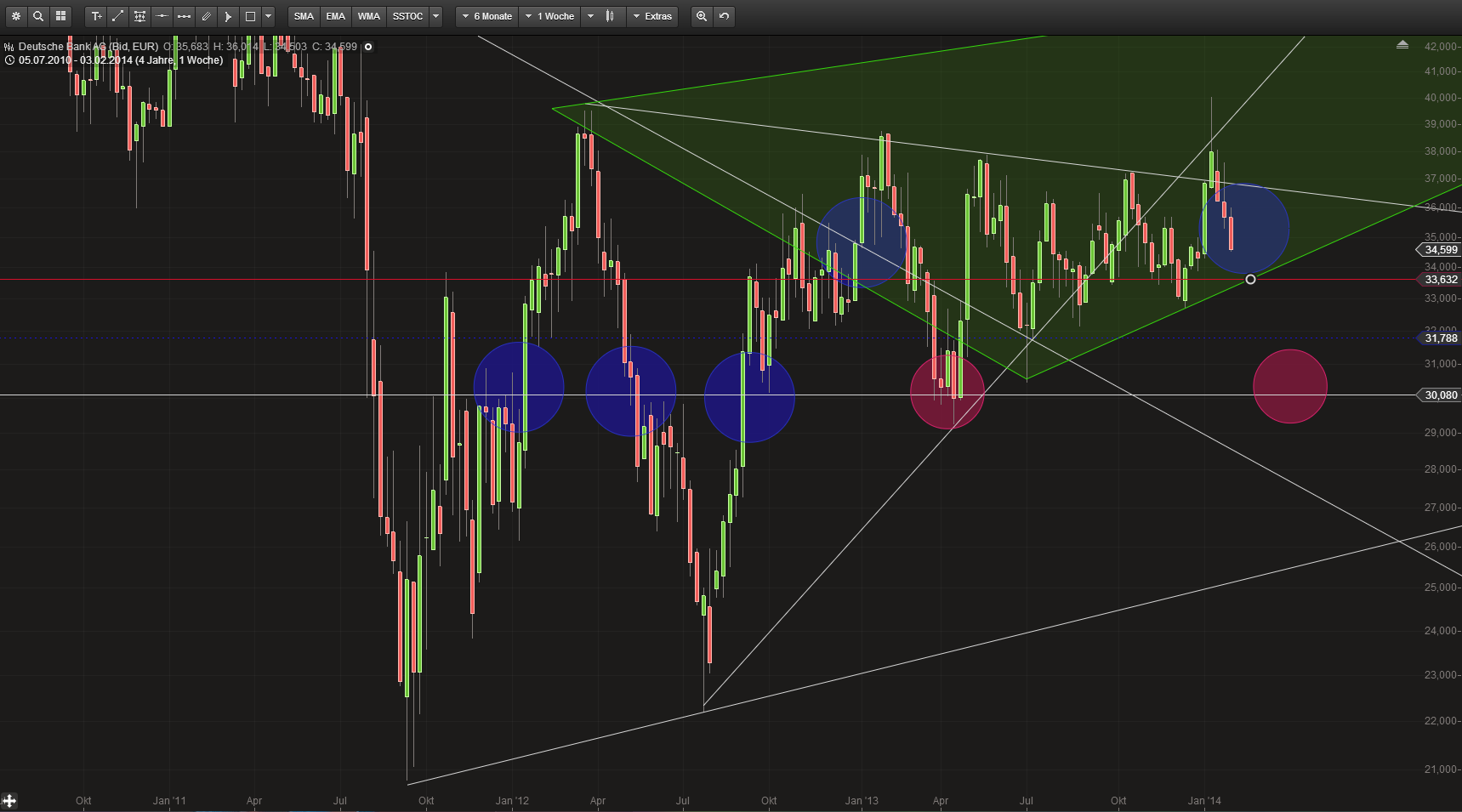
Task: Expand the Extras dropdown menu
Action: (652, 16)
